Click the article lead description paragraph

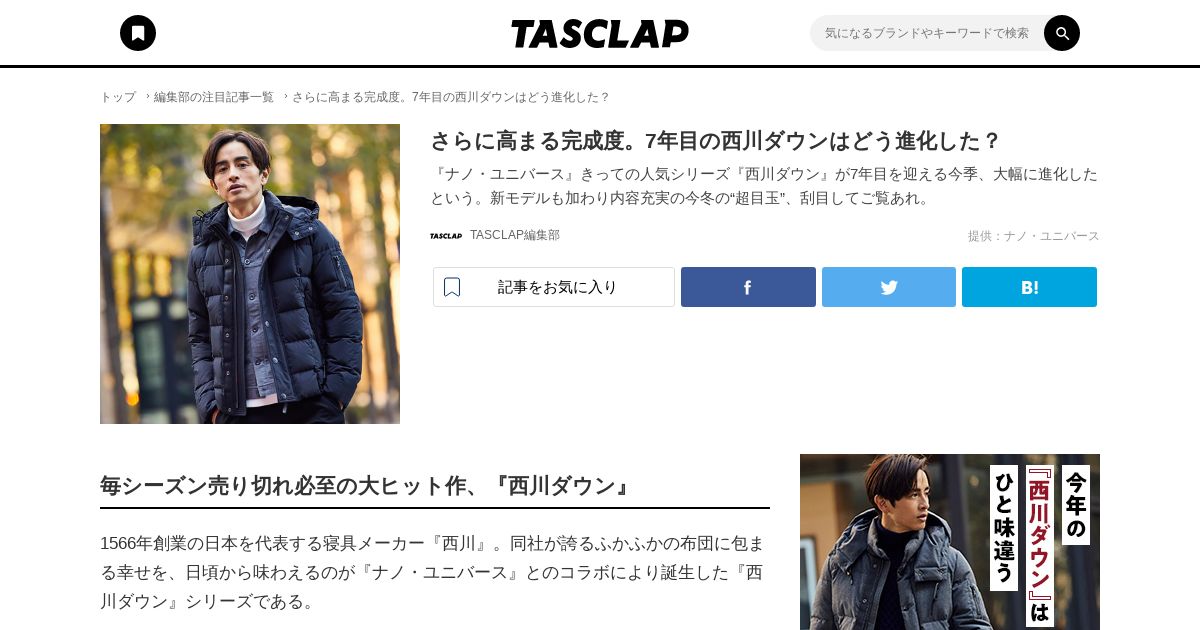click(764, 186)
